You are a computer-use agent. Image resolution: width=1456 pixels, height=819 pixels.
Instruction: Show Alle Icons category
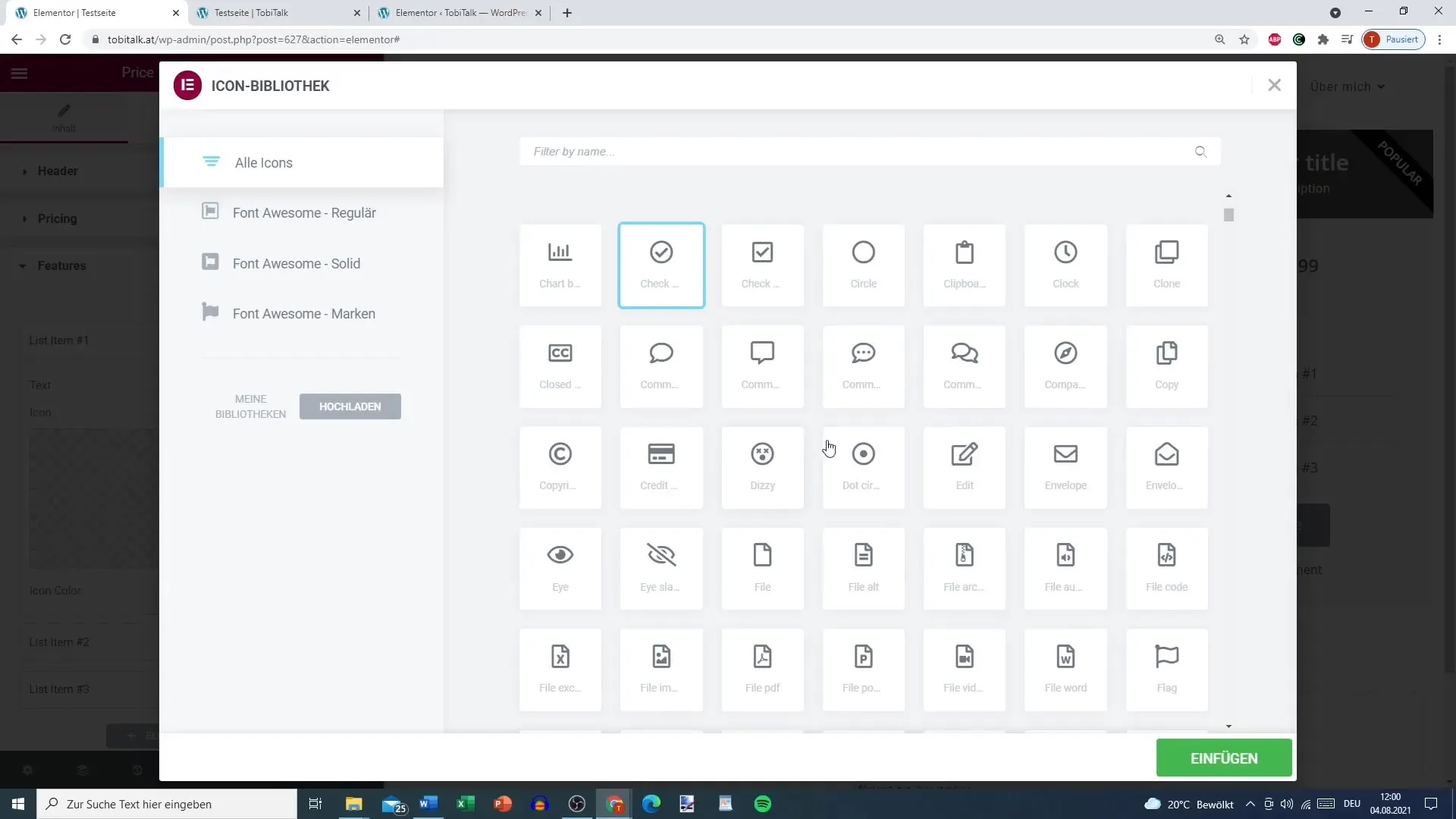[302, 162]
